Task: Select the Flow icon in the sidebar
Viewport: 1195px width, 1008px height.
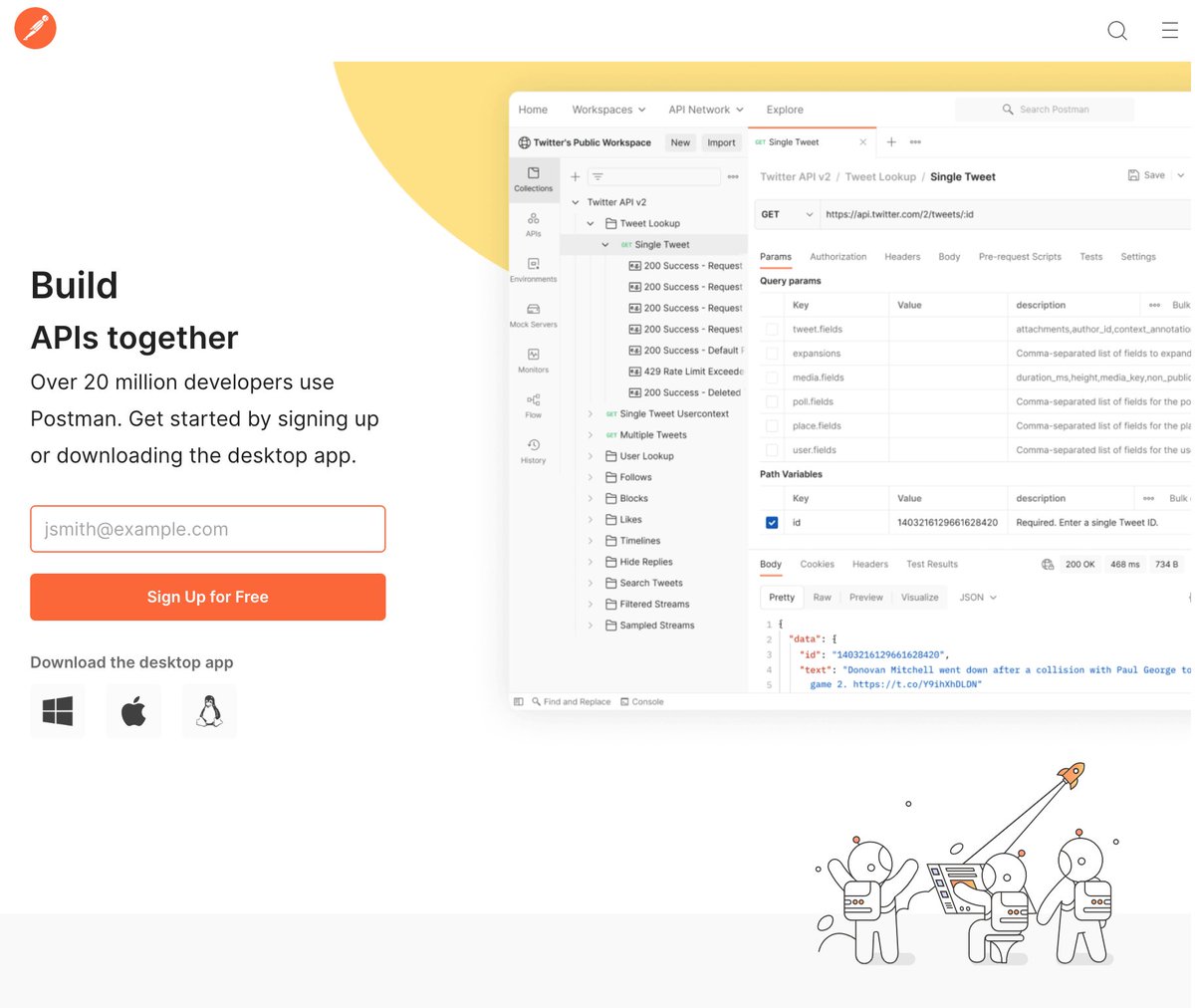Action: coord(534,403)
